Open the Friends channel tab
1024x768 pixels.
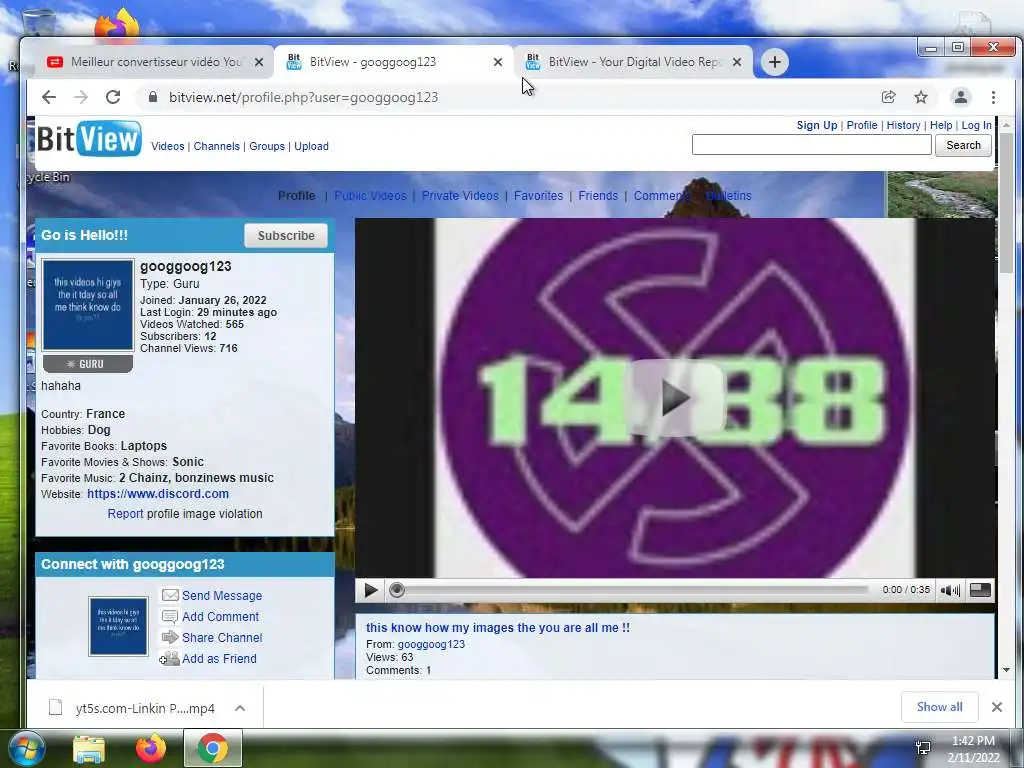[x=598, y=196]
